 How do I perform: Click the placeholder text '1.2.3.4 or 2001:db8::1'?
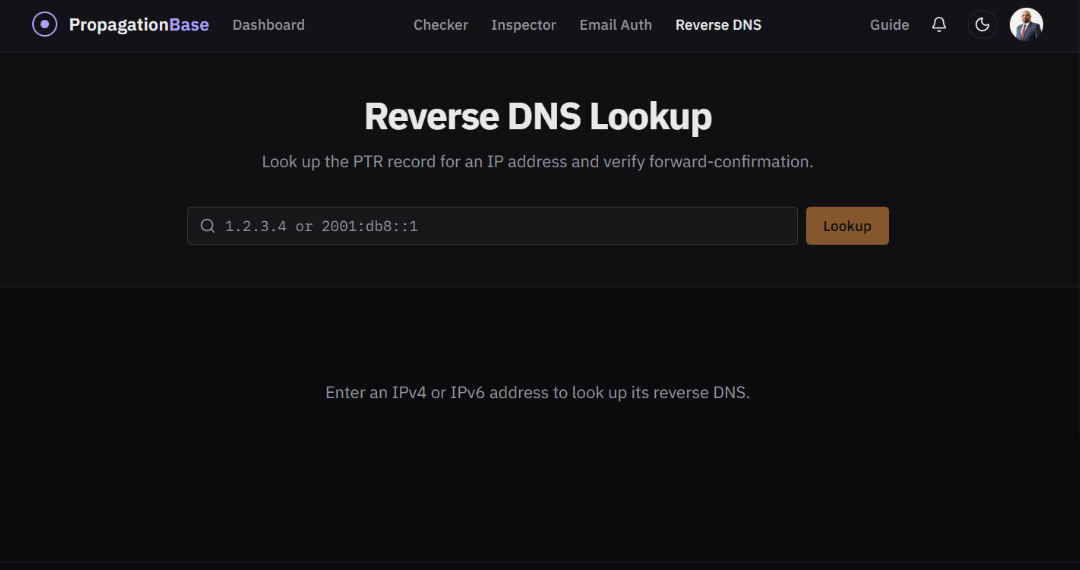coord(321,226)
